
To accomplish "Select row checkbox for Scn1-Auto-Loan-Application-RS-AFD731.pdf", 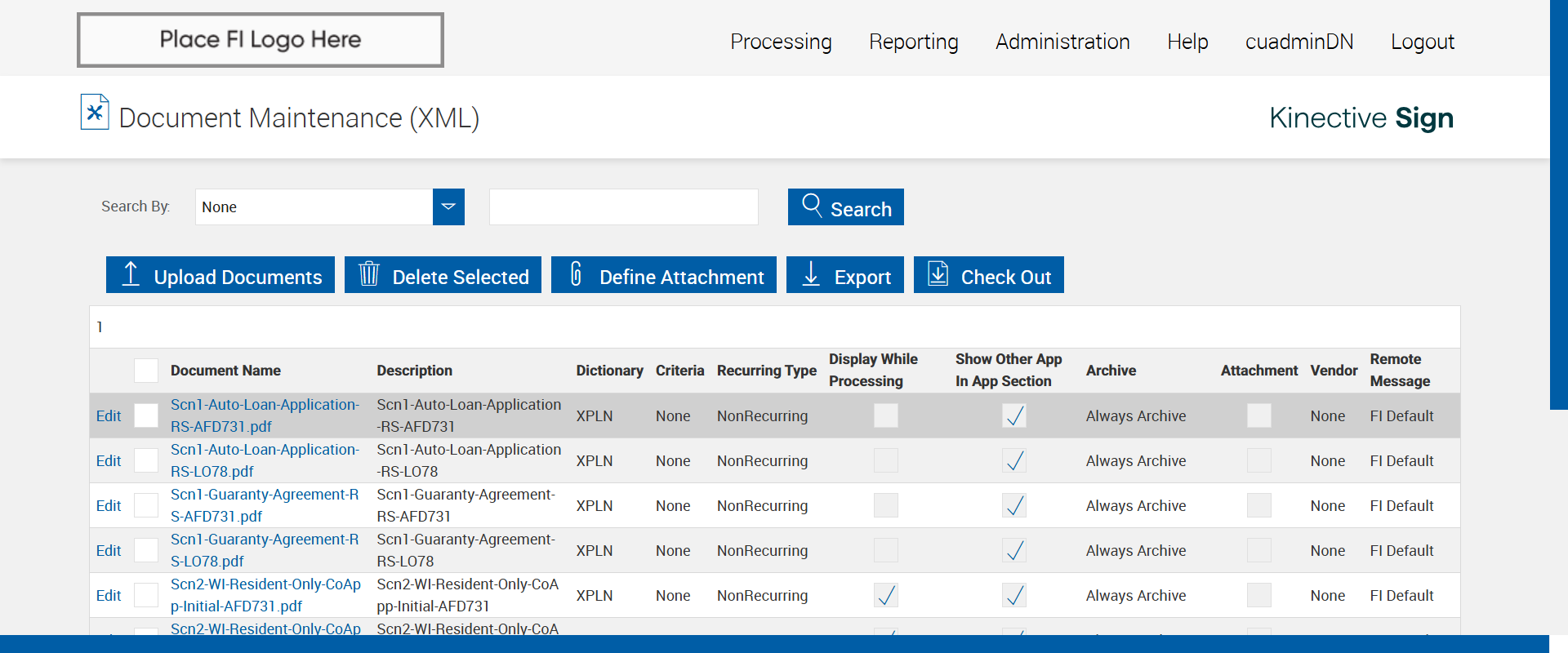I will (x=146, y=415).
